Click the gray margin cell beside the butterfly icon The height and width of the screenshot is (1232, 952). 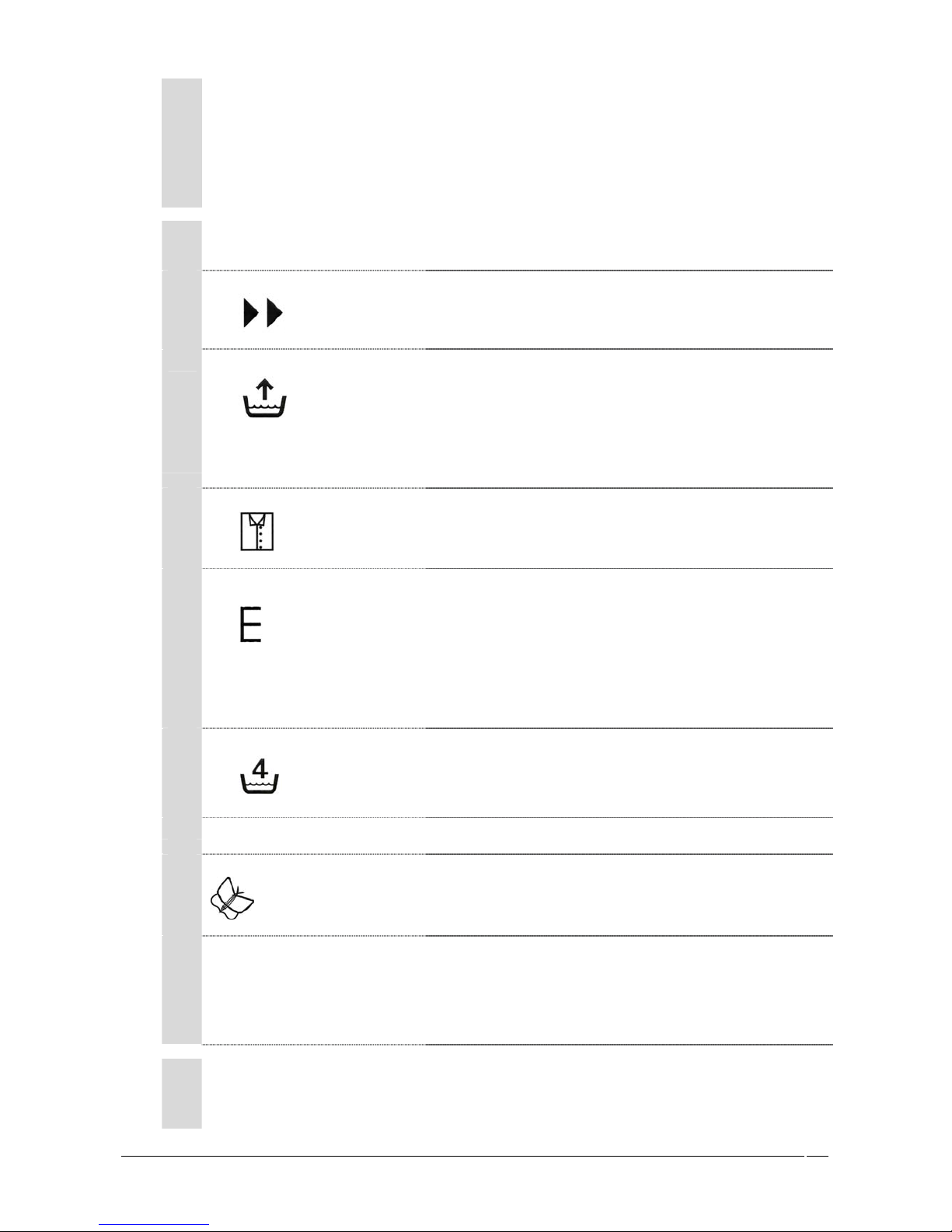(x=182, y=895)
